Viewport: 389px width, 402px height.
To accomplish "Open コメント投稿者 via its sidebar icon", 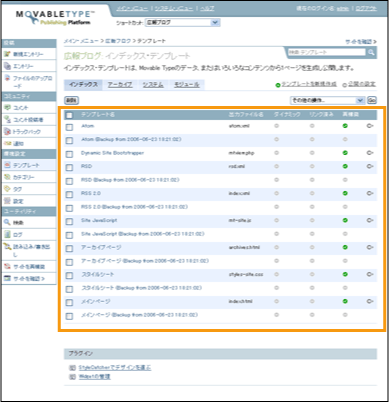I will [x=7, y=119].
